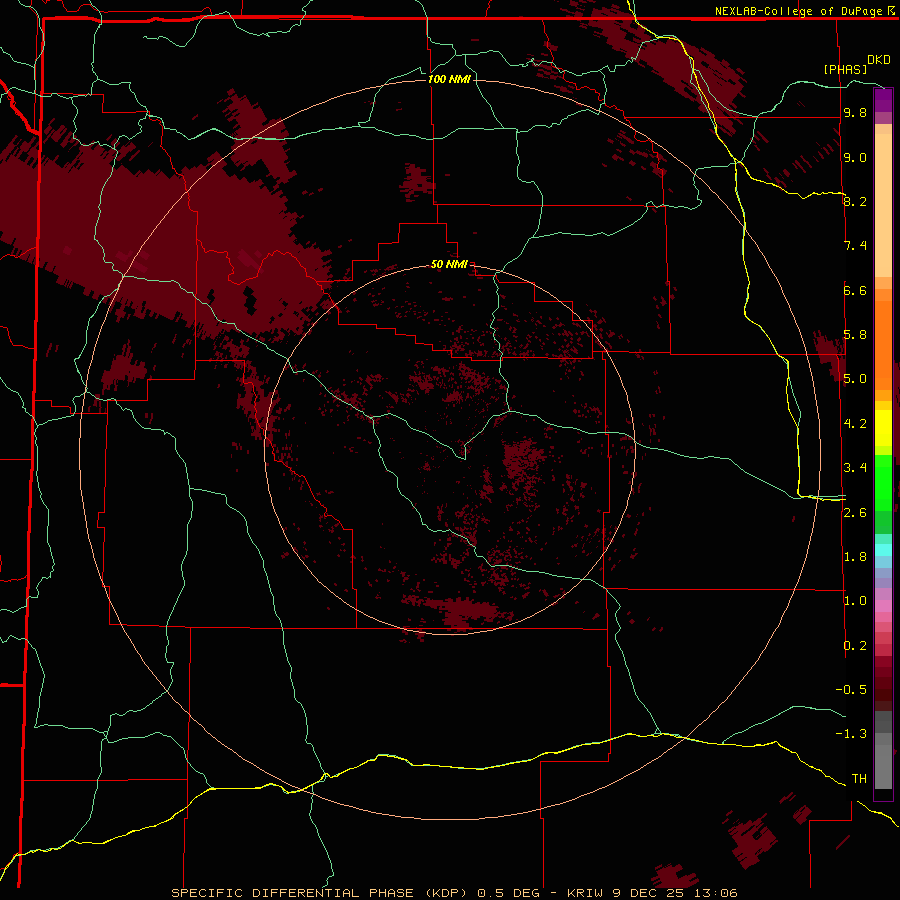Pick the bright green band in the legend
Image resolution: width=900 pixels, height=900 pixels.
tap(883, 483)
